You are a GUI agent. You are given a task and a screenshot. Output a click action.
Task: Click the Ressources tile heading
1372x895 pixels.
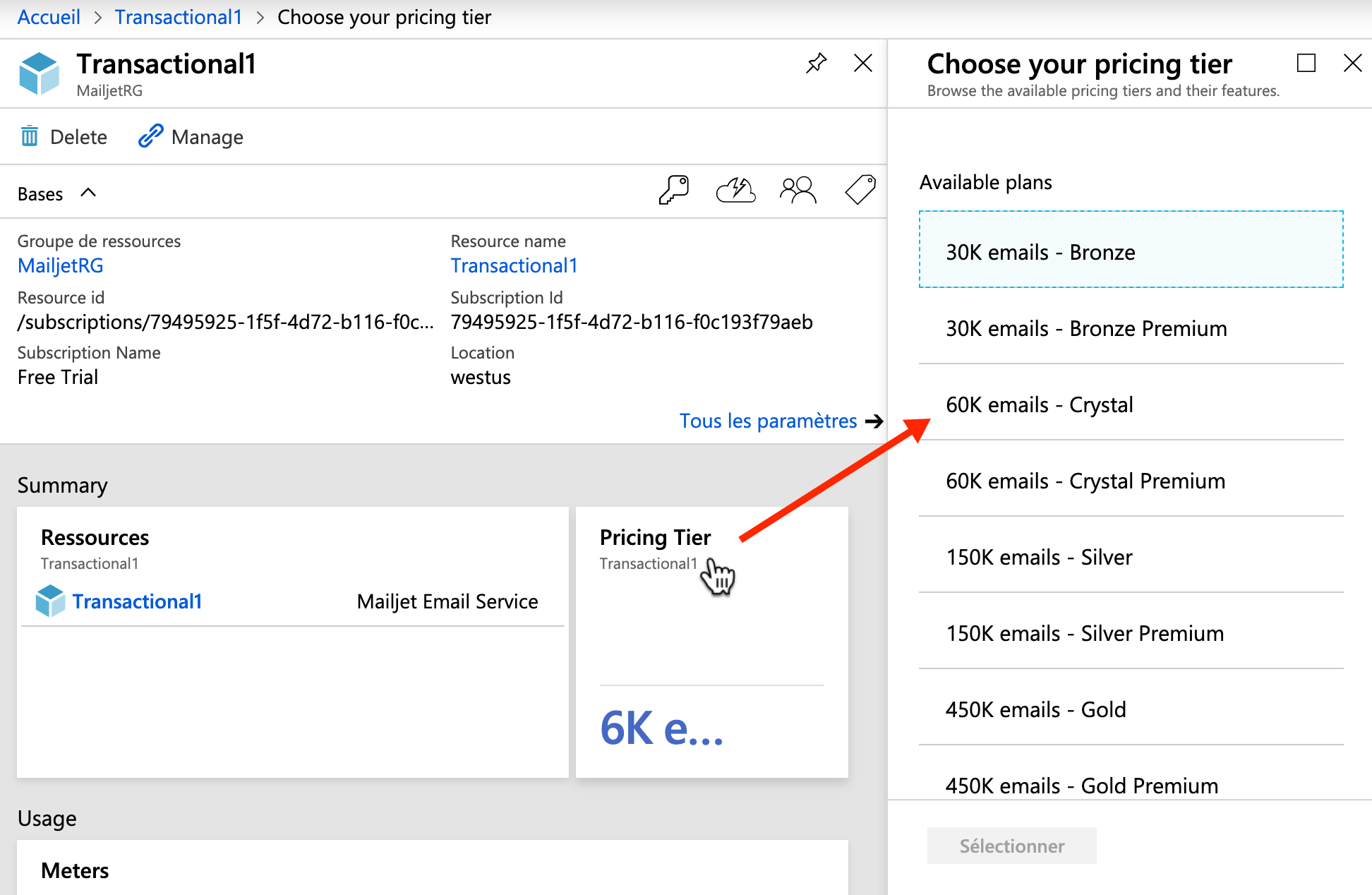tap(95, 538)
